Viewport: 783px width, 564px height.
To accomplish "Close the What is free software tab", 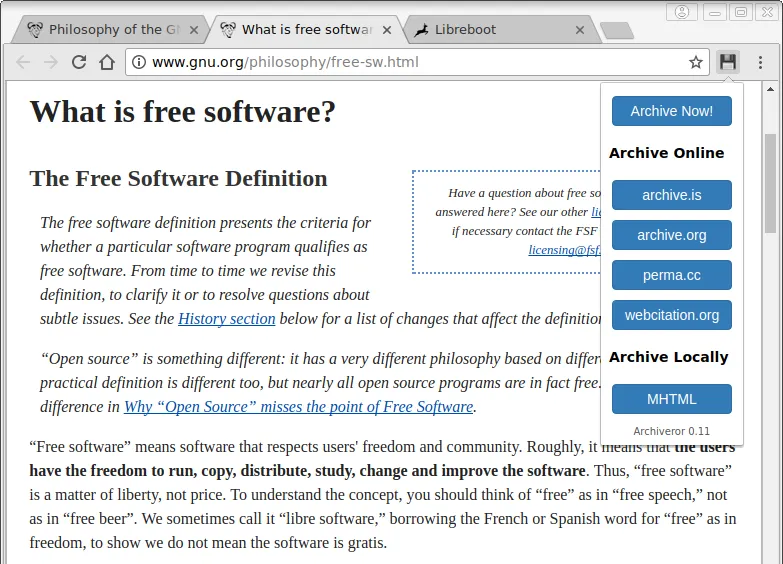I will [387, 30].
